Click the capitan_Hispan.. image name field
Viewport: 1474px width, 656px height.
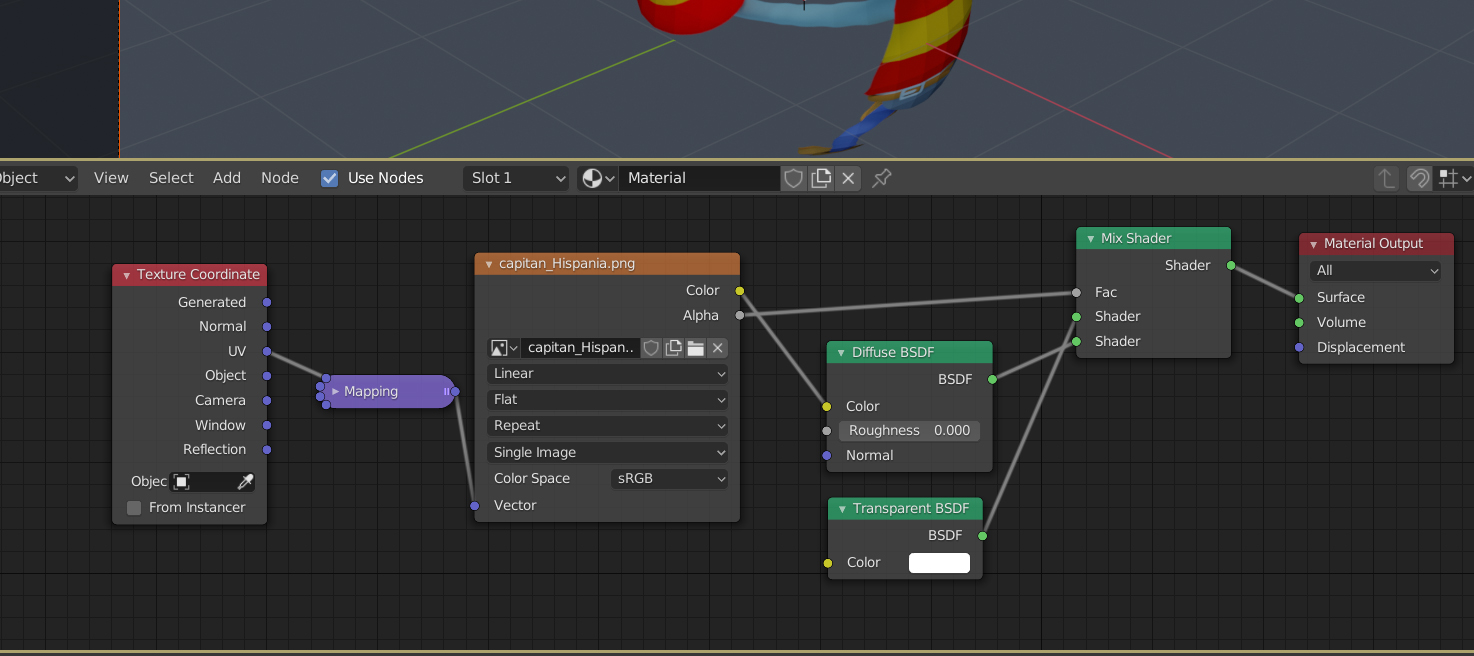pyautogui.click(x=580, y=348)
